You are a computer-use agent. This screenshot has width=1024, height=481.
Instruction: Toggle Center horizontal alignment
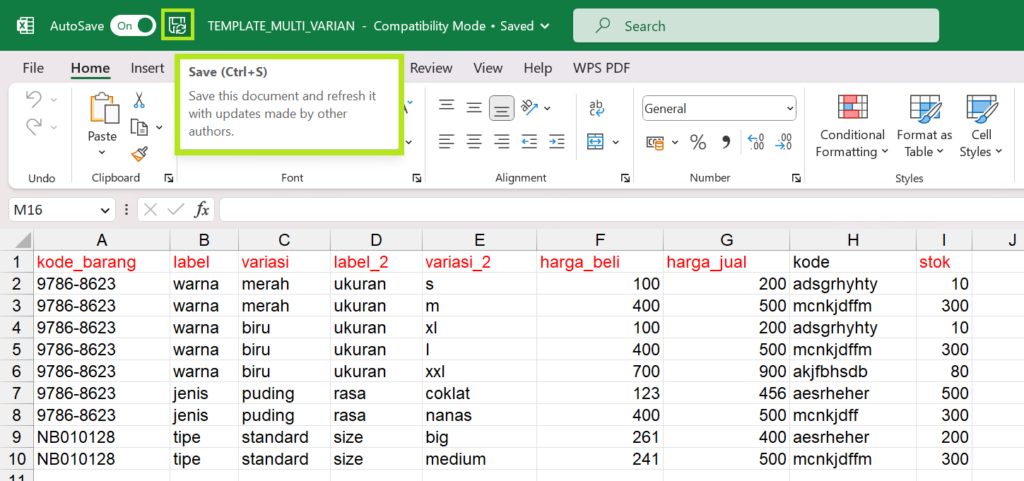474,142
